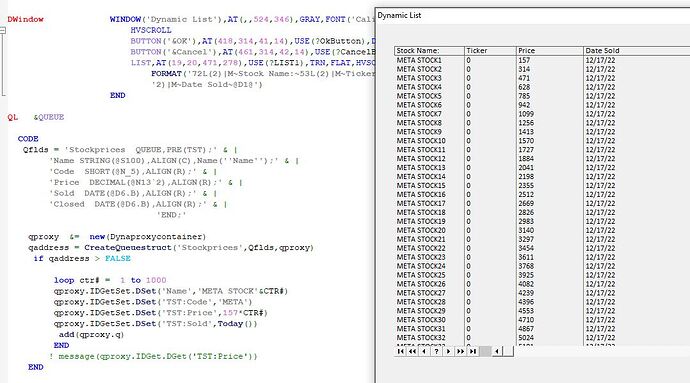Step up one row with the single left arrow

(x=424, y=351)
